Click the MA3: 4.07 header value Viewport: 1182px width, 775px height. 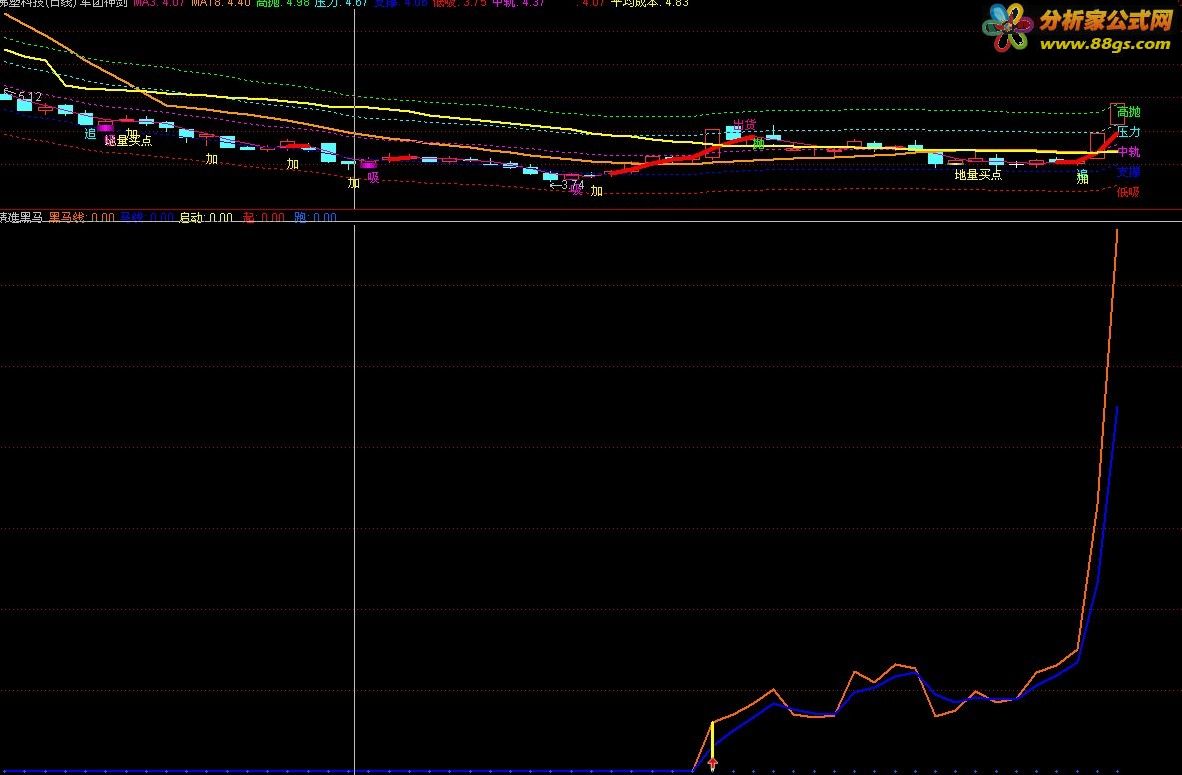[159, 3]
